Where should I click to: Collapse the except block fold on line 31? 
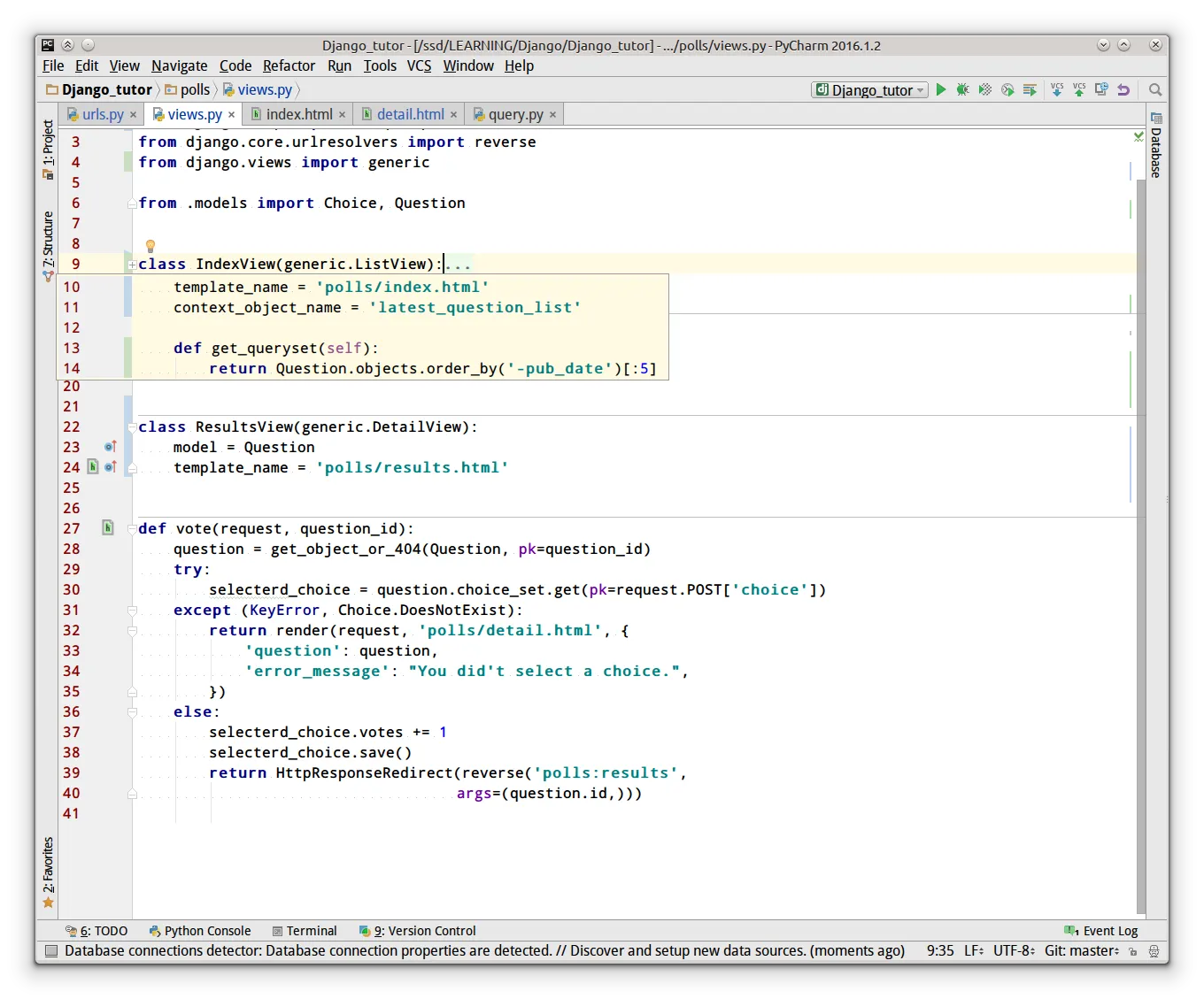pos(132,611)
